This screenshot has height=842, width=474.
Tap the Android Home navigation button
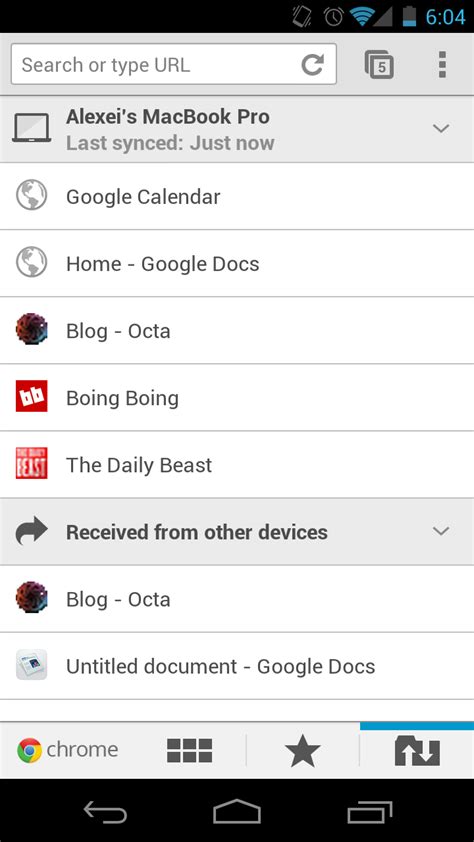click(x=237, y=811)
